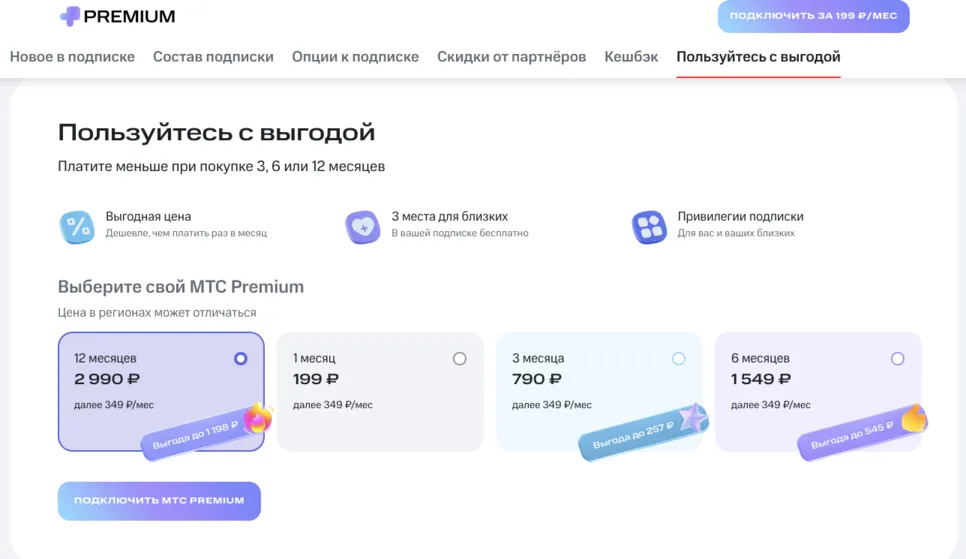Select the 12 месяцев radio button
Screen dimensions: 966x559
click(x=240, y=359)
